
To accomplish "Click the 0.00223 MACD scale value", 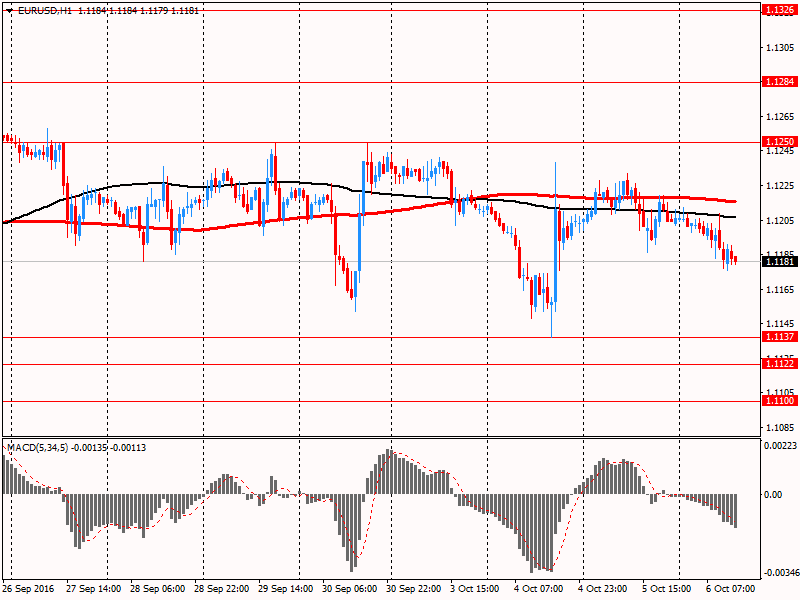I will [781, 446].
